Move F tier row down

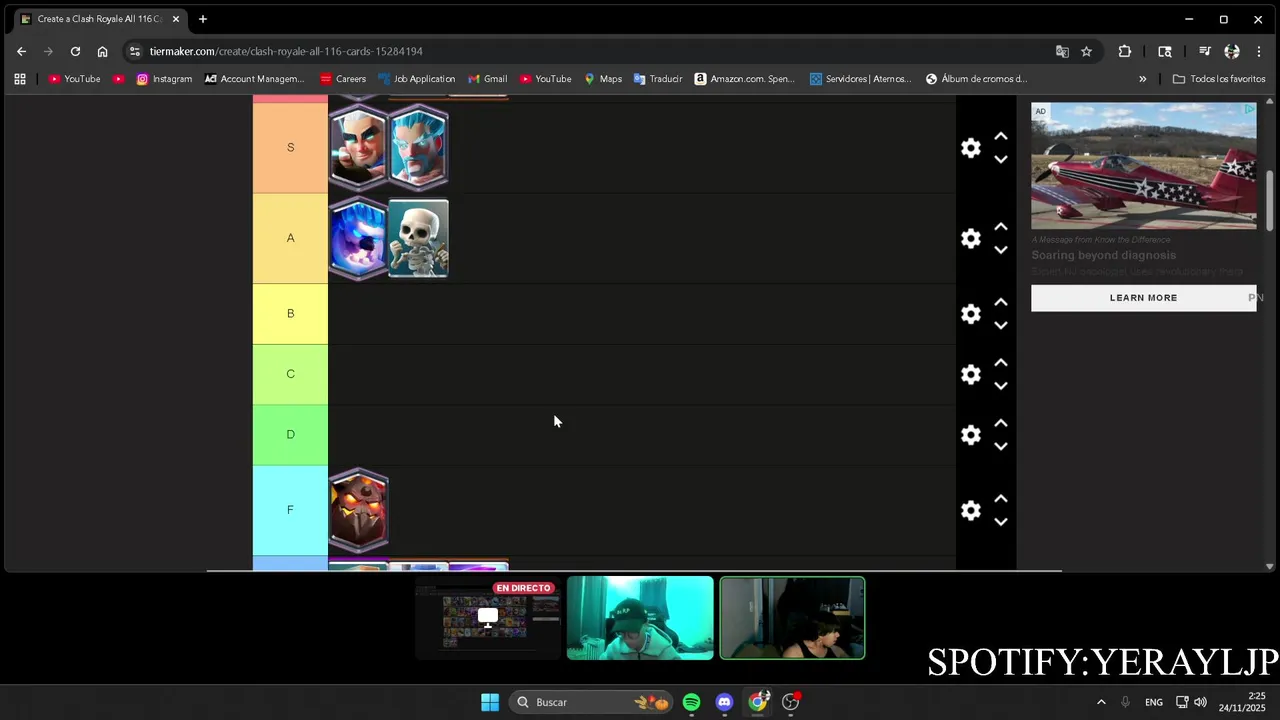[x=1001, y=522]
